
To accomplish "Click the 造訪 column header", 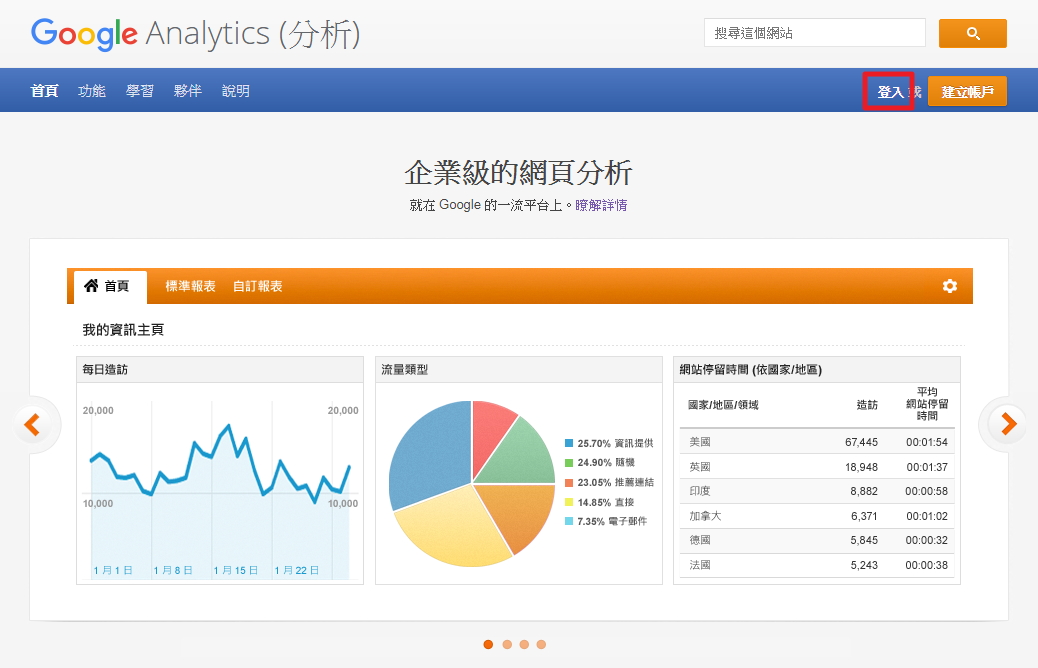I will 867,405.
